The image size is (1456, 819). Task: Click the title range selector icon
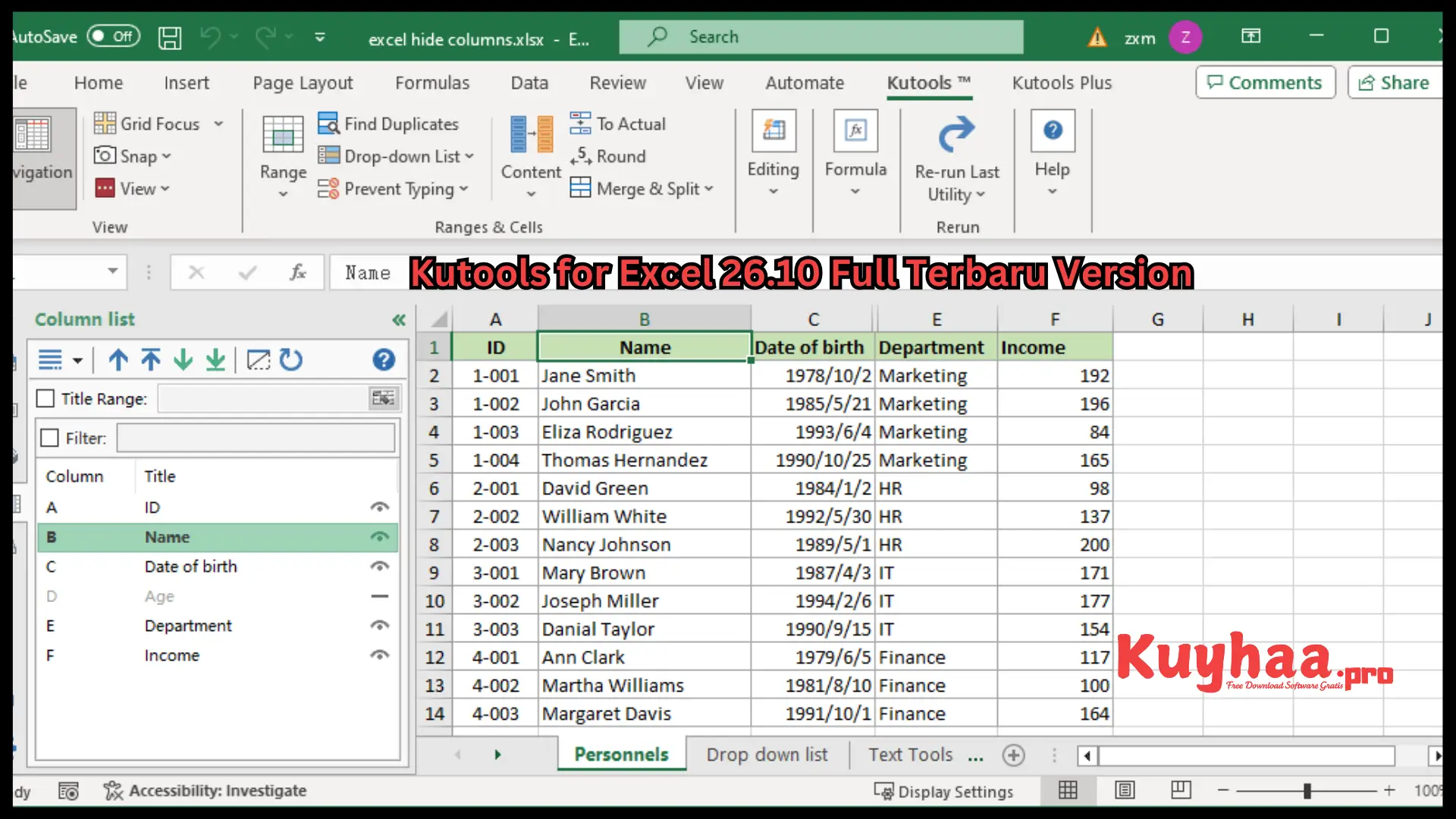(x=383, y=398)
